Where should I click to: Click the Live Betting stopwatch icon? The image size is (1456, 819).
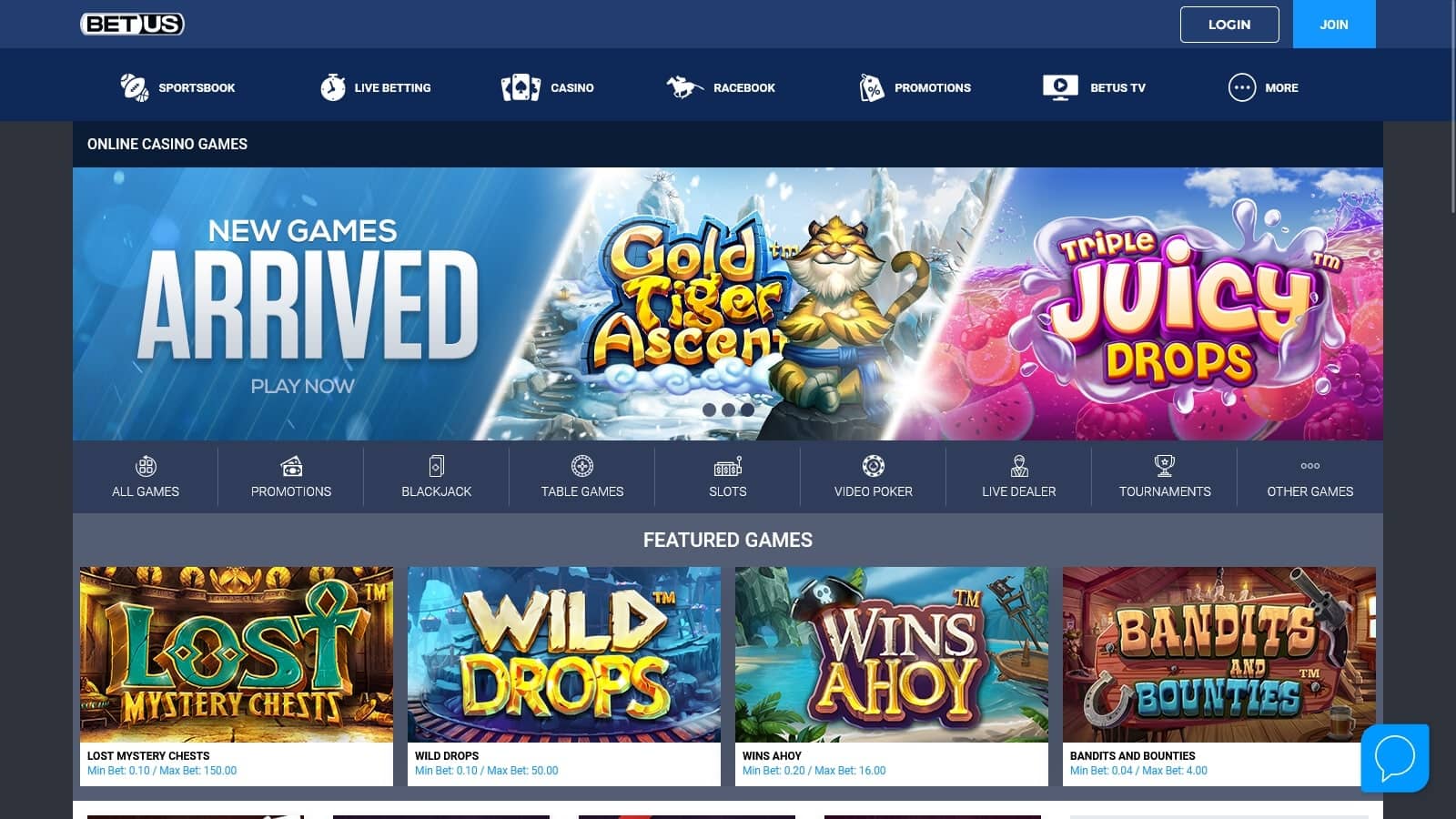(x=333, y=87)
